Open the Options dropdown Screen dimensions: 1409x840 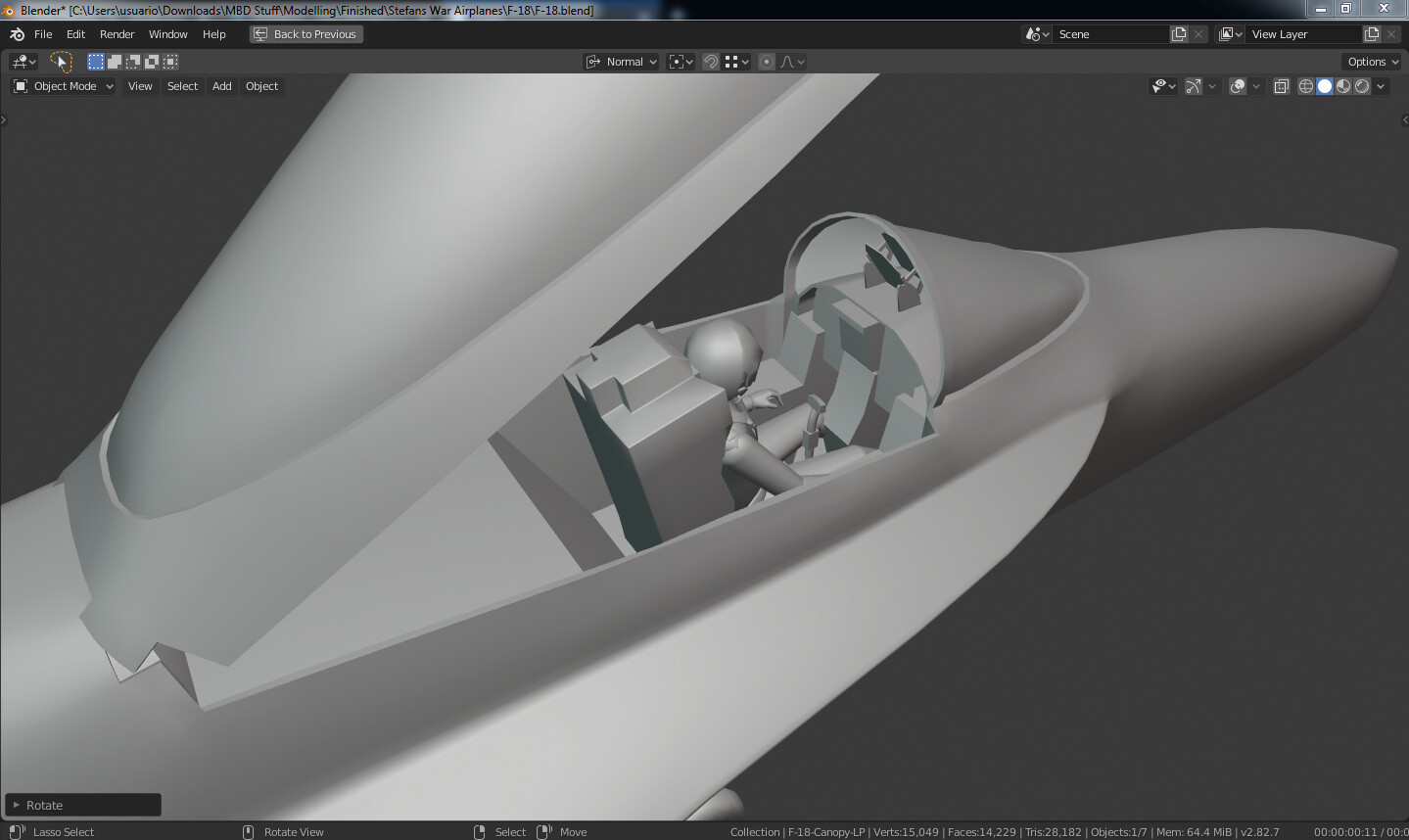tap(1373, 62)
